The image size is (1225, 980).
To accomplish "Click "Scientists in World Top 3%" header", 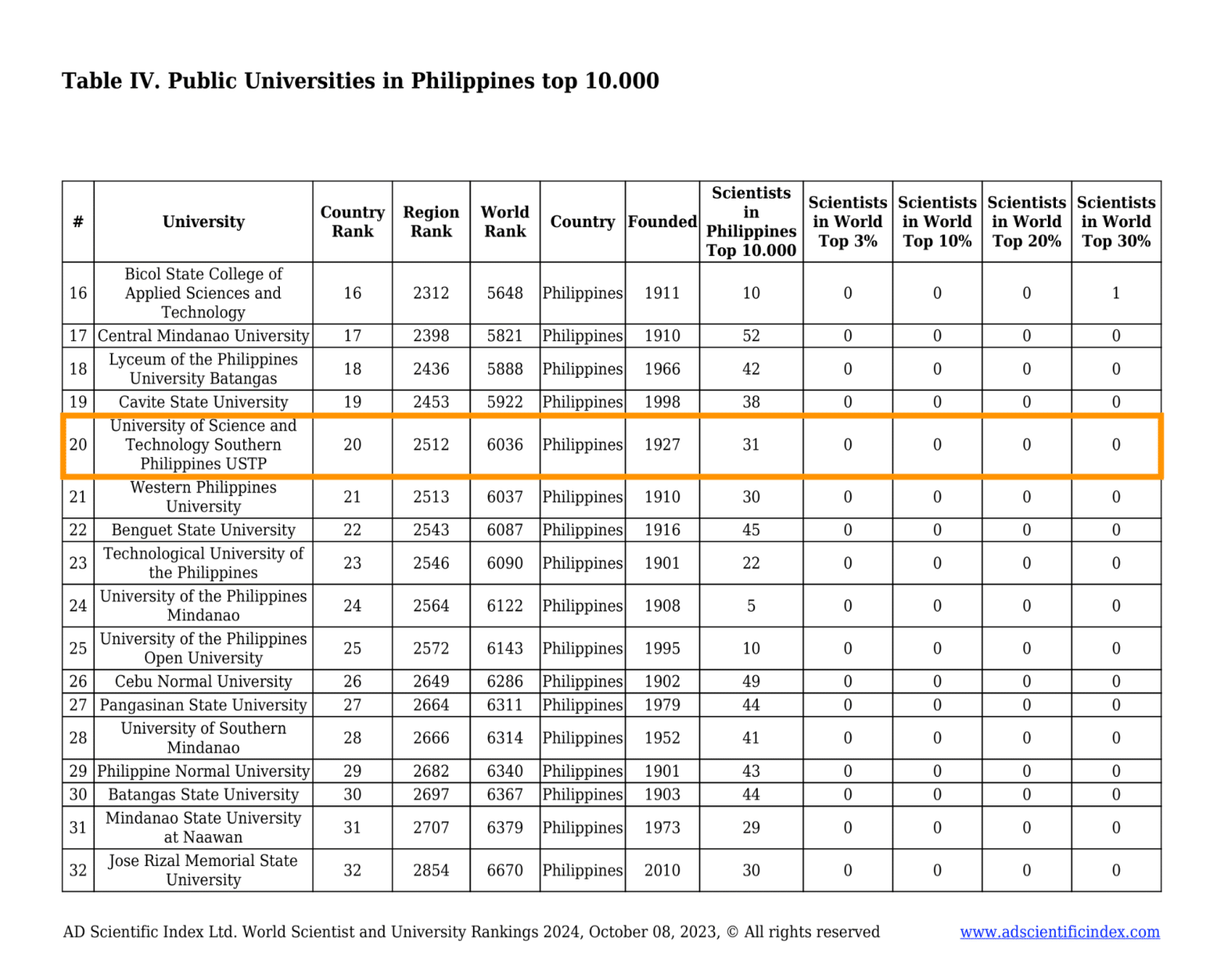I will point(847,222).
